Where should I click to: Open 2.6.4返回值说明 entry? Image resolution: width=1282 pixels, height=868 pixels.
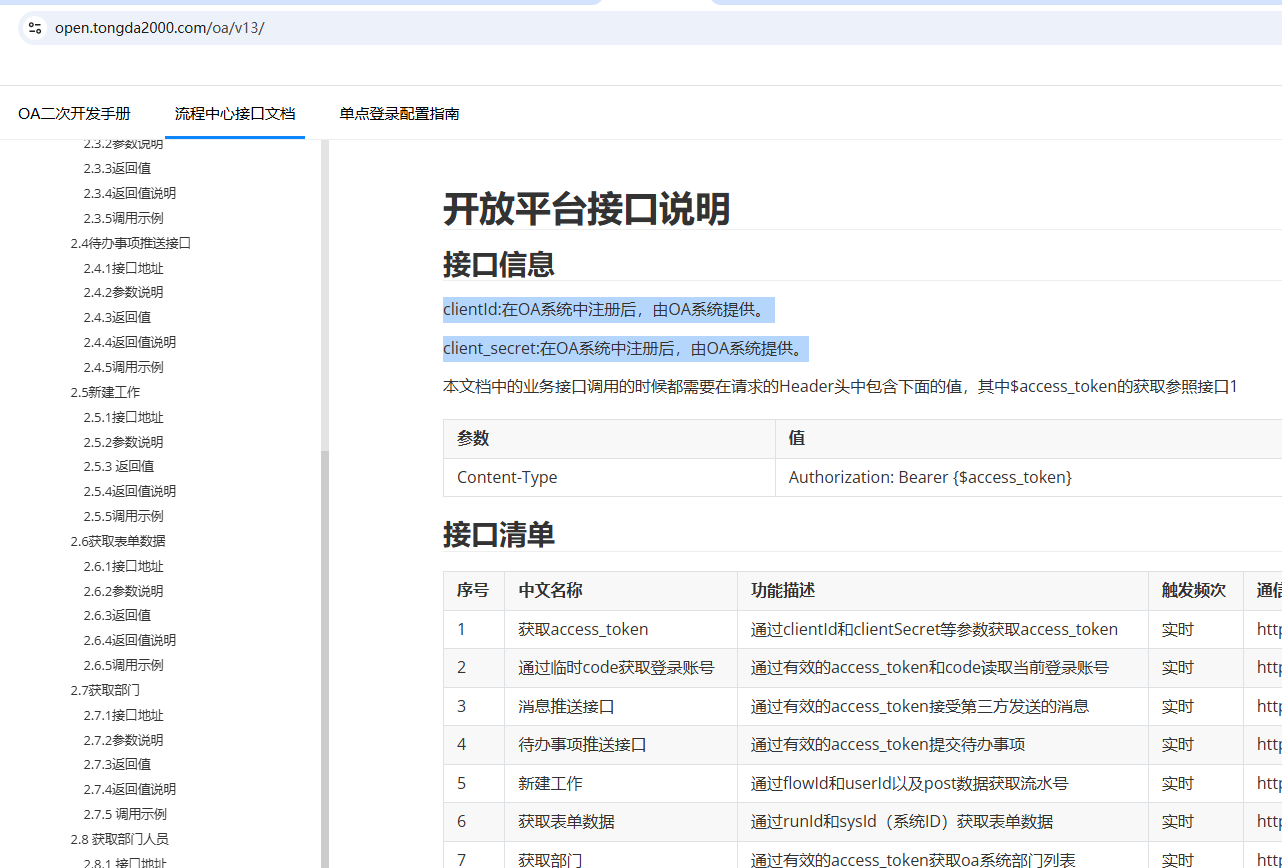(x=129, y=640)
